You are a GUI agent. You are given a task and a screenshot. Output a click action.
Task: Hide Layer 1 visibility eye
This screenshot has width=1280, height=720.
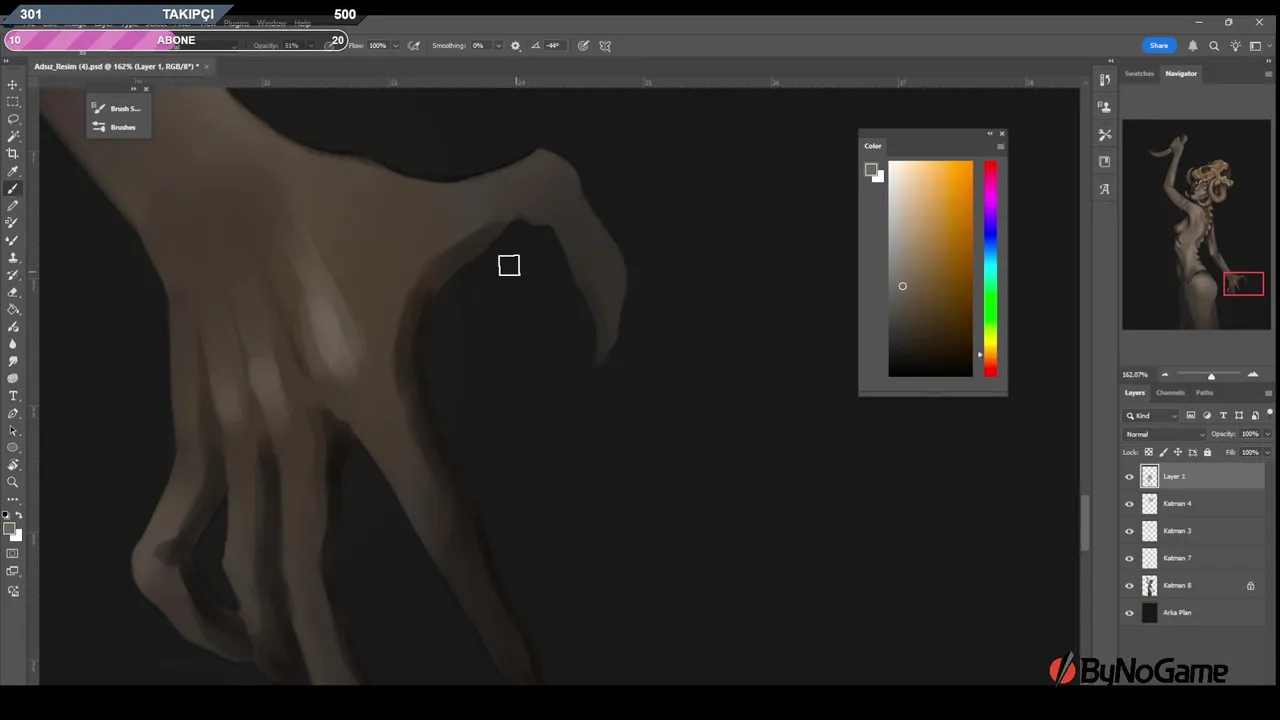pos(1130,476)
